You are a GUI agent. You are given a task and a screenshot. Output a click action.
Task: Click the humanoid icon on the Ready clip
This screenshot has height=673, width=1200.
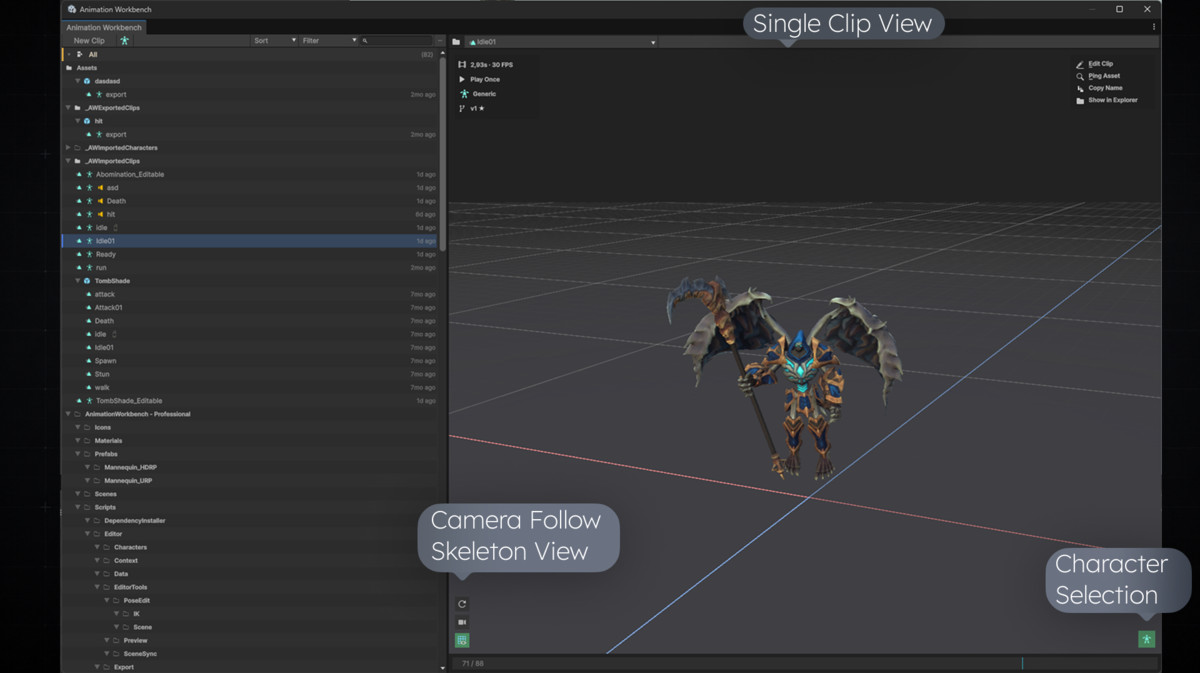tap(88, 254)
